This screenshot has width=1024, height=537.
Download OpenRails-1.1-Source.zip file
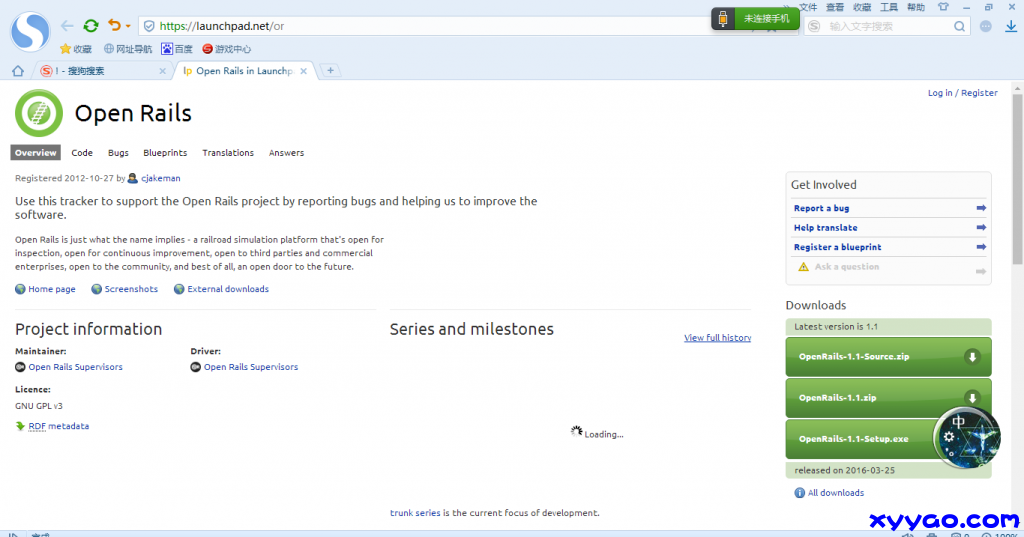pyautogui.click(x=853, y=357)
